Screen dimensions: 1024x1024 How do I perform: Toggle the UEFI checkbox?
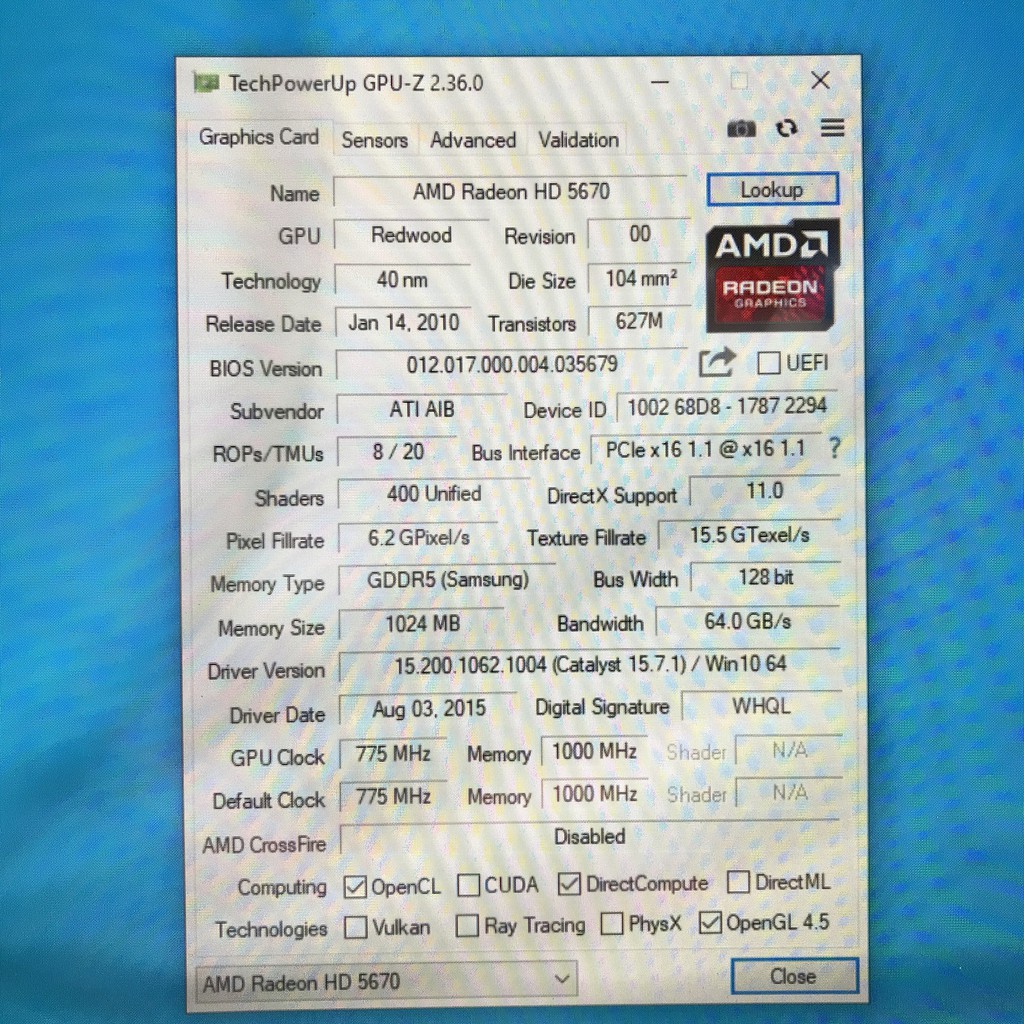pos(768,362)
